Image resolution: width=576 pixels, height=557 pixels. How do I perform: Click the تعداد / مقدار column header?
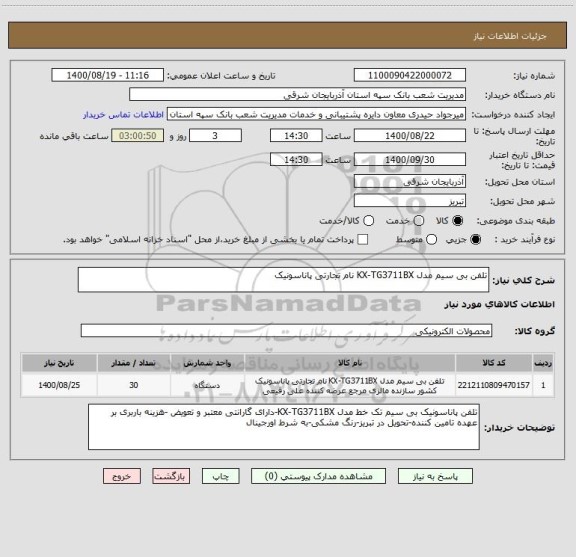[x=133, y=363]
